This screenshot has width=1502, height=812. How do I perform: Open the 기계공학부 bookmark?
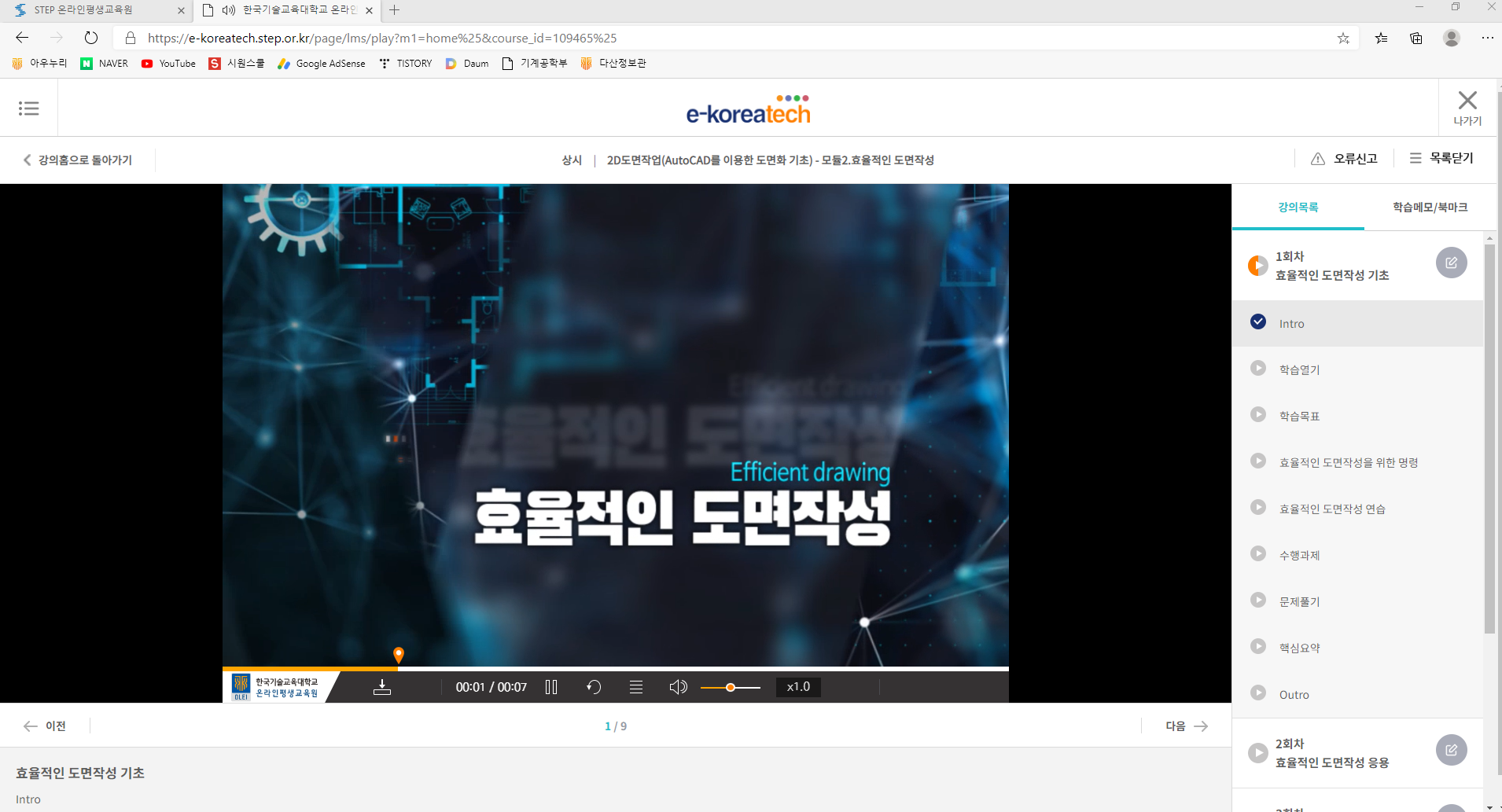[x=535, y=64]
